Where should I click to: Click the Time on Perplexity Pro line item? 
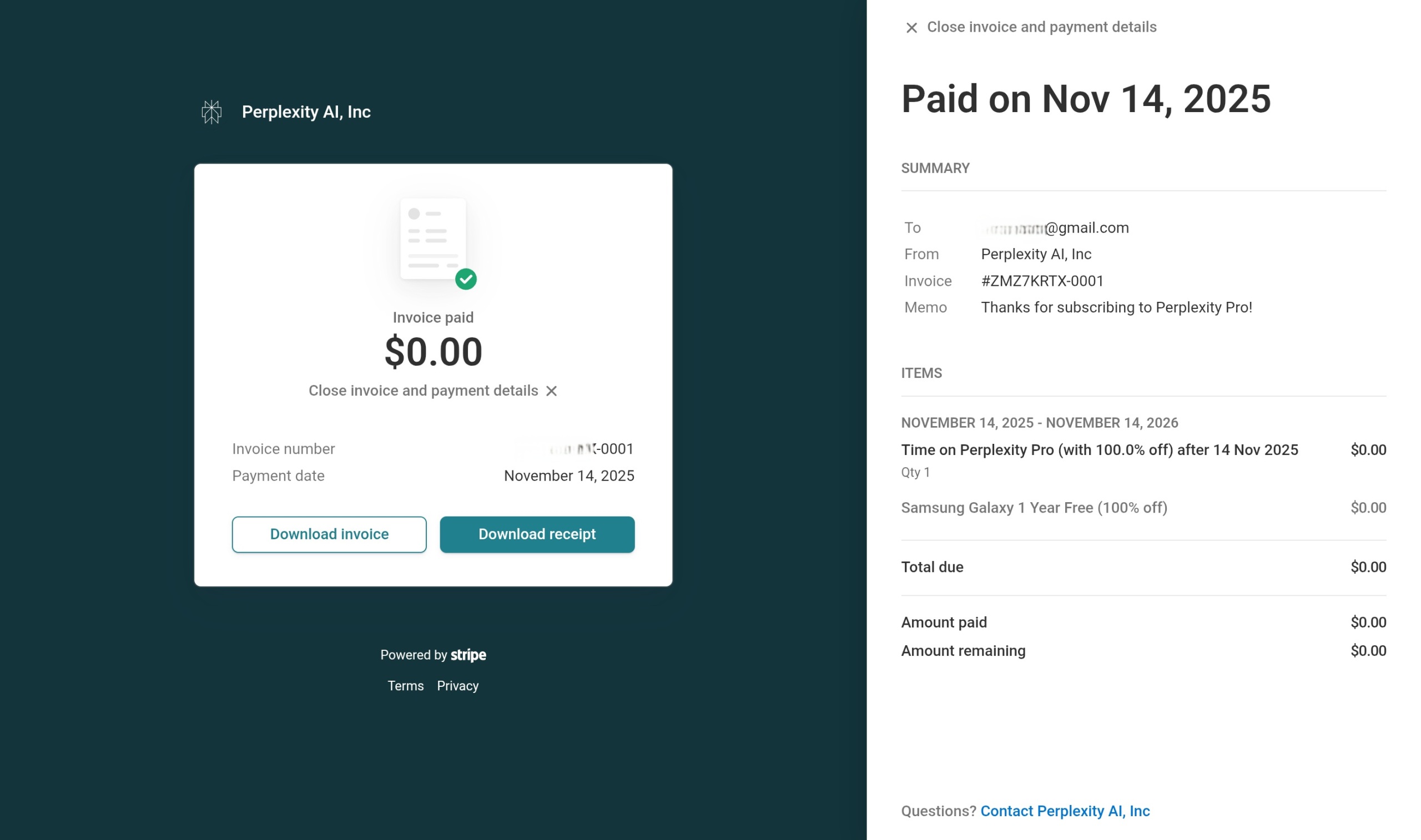1100,450
